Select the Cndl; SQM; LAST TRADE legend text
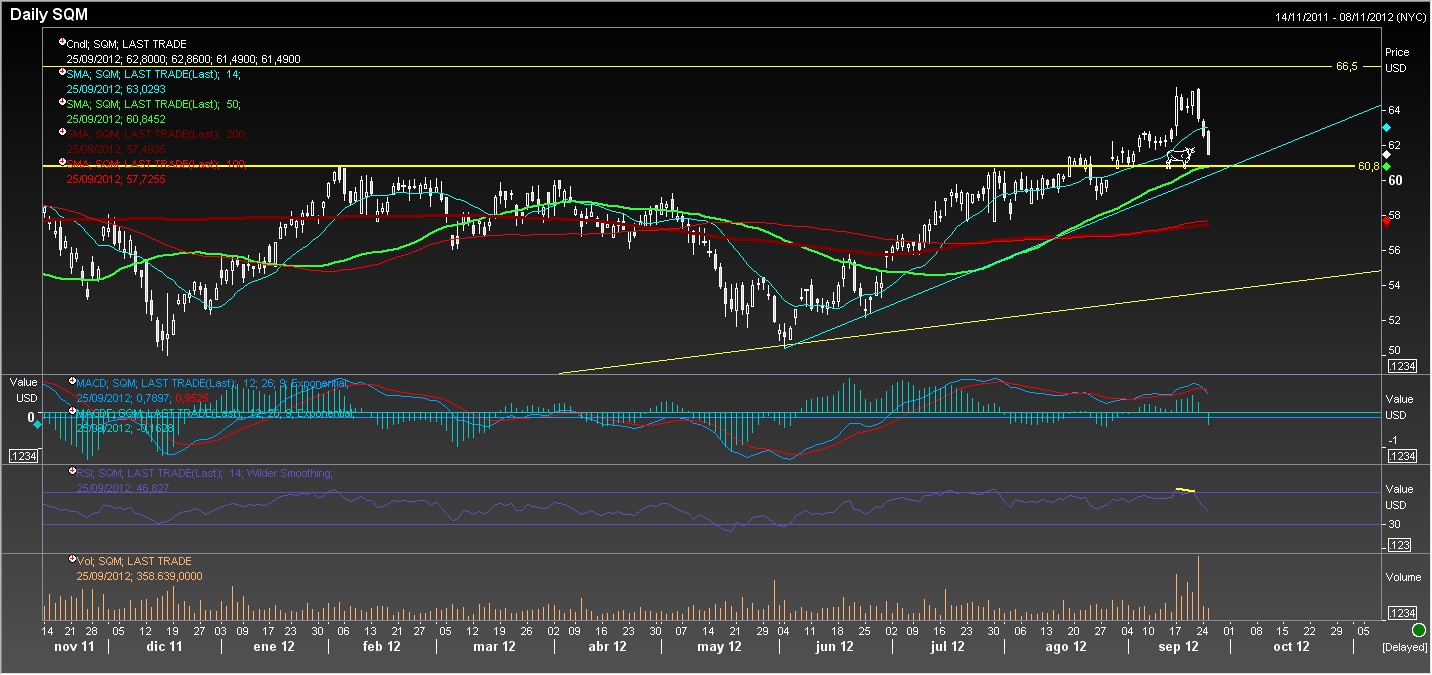 tap(126, 44)
